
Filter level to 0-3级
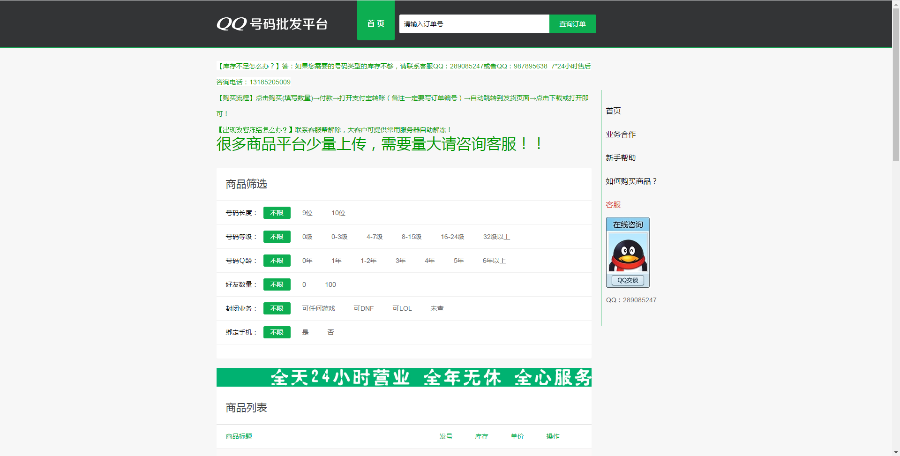(339, 237)
